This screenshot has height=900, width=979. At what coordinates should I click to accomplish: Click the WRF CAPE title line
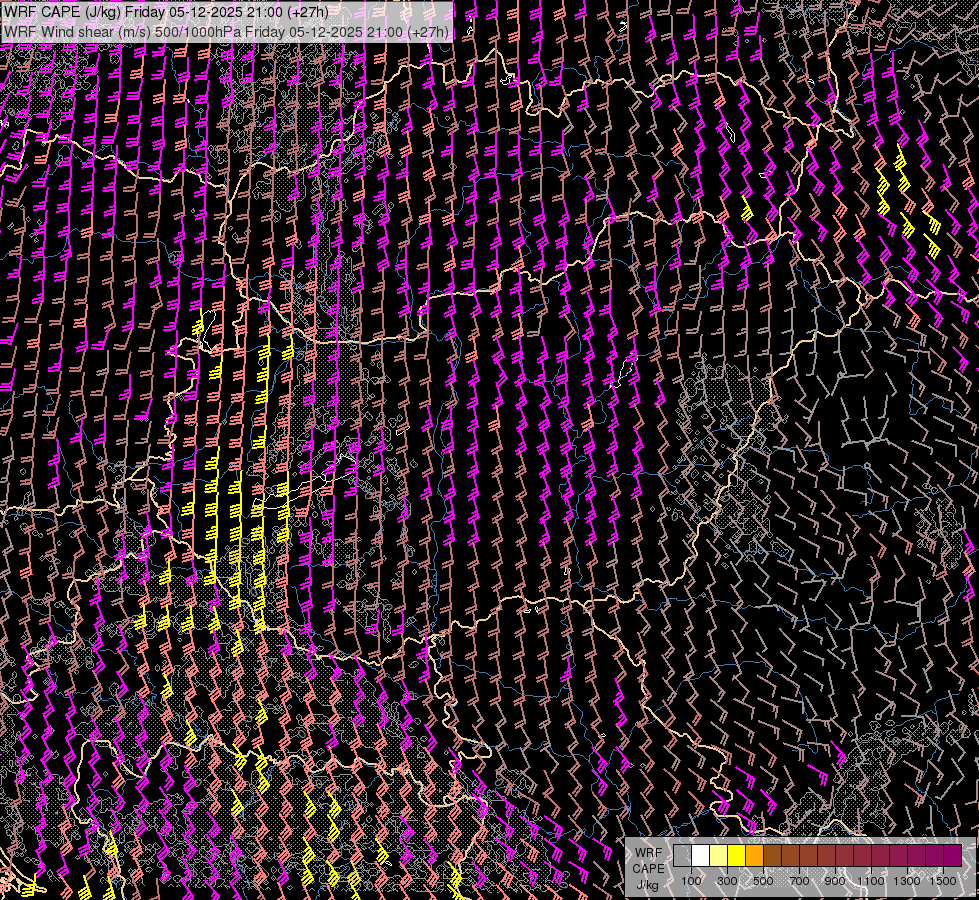[x=166, y=11]
